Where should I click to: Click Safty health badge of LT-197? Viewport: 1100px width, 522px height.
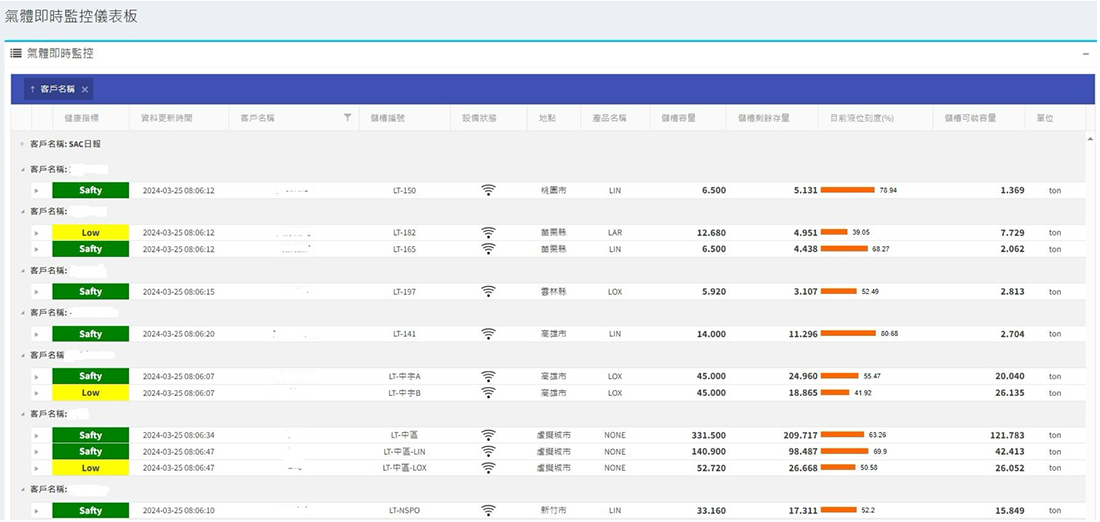click(90, 291)
